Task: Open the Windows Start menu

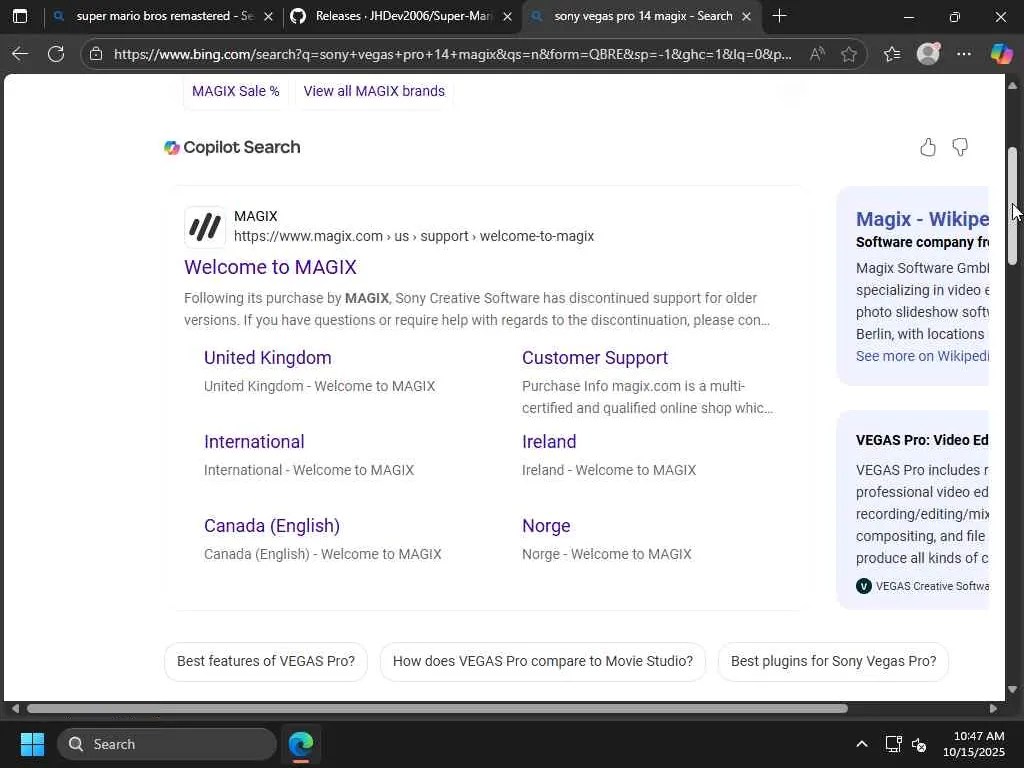Action: click(x=32, y=744)
